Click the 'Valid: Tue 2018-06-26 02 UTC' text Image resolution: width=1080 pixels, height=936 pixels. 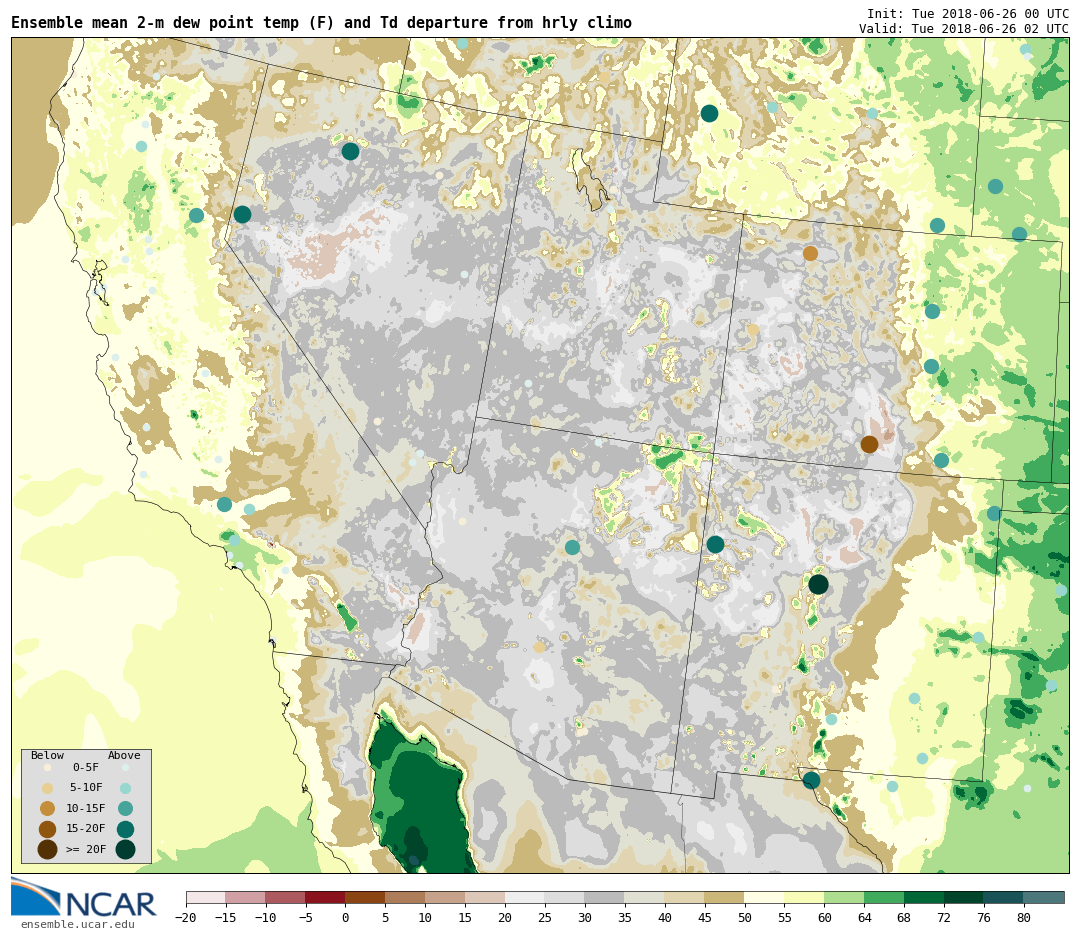(964, 28)
